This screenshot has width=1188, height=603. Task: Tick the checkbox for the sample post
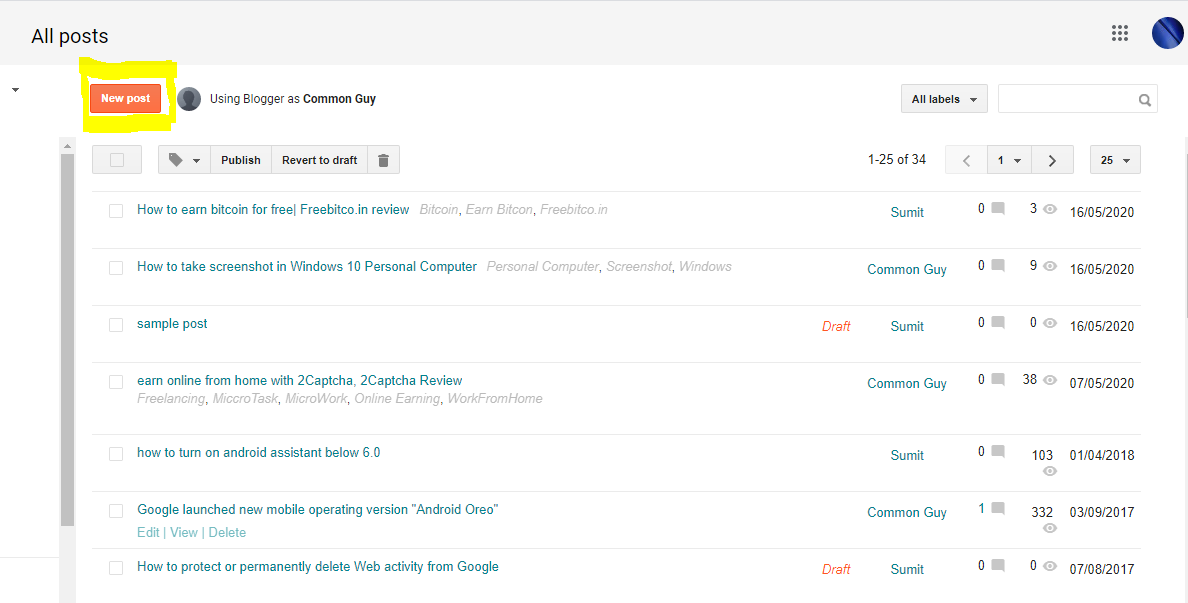tap(115, 324)
